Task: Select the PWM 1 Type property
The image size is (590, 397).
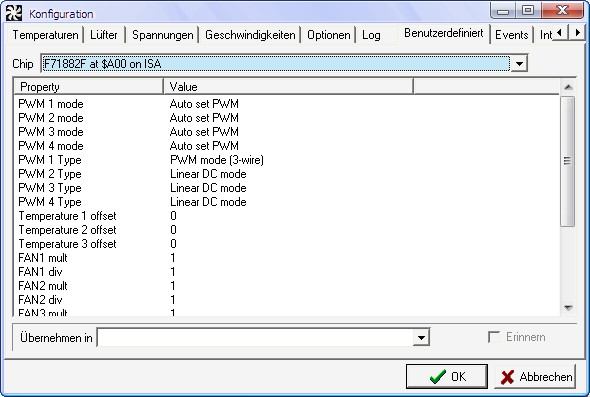Action: click(x=50, y=160)
